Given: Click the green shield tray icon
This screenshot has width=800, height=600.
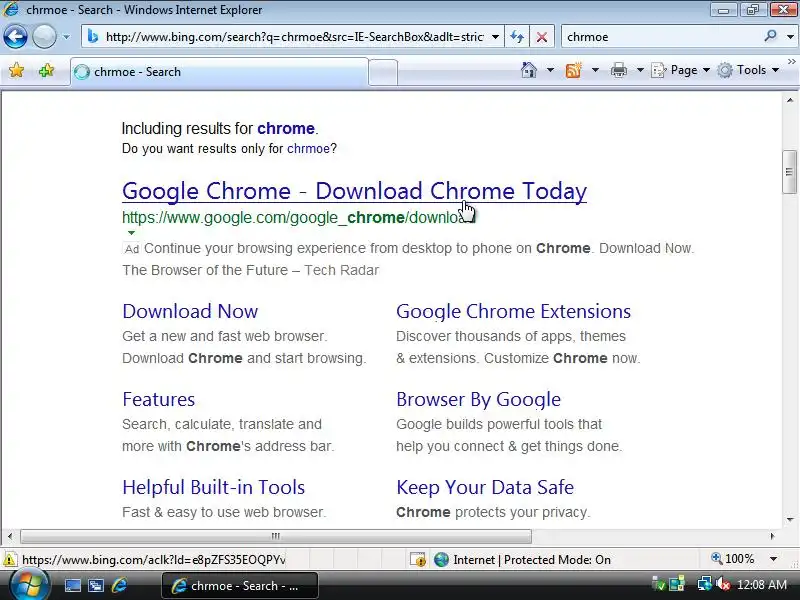Looking at the screenshot, I should 658,584.
